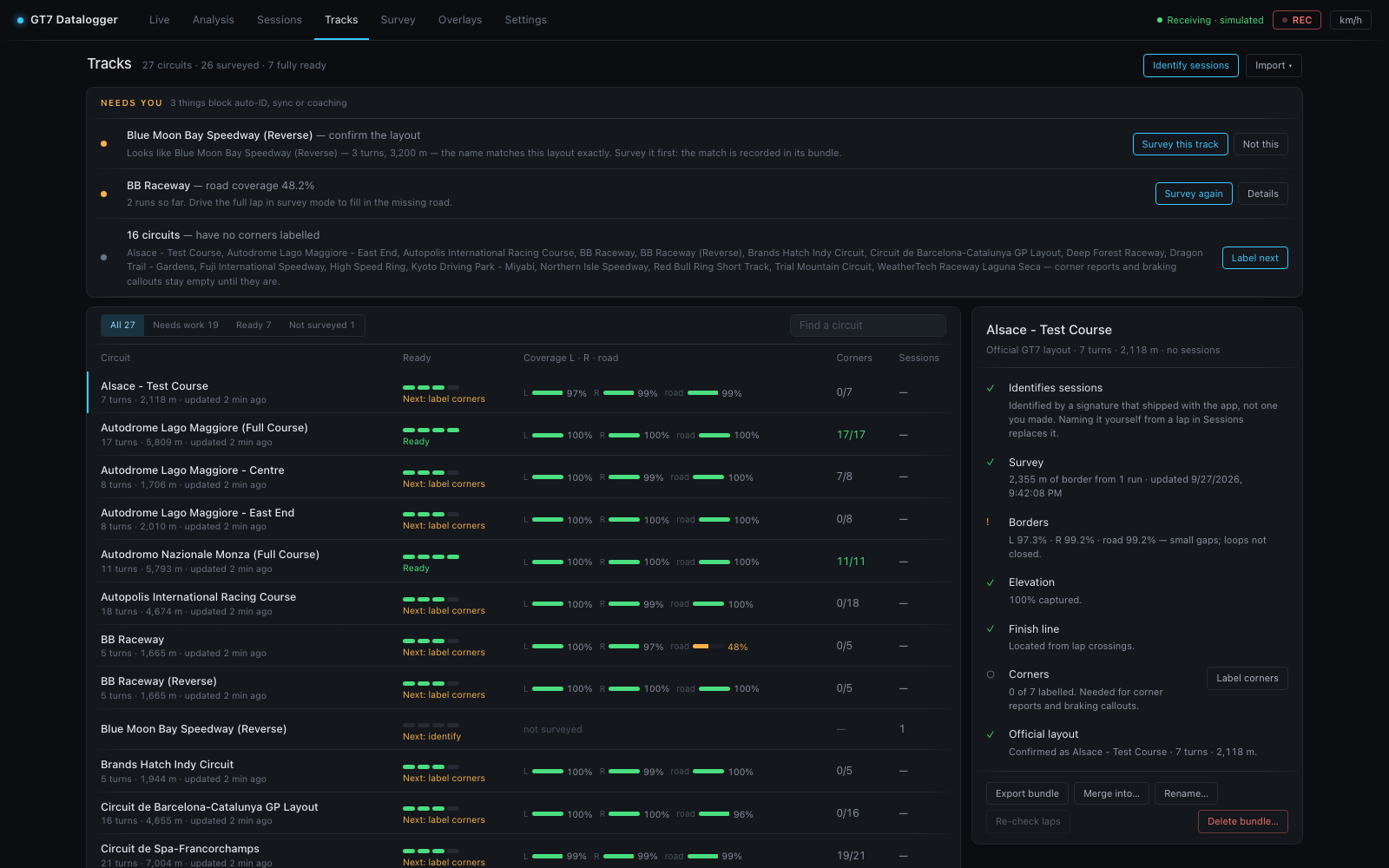Sort by the Coverage column header
Viewport: 1389px width, 868px height.
click(x=570, y=358)
